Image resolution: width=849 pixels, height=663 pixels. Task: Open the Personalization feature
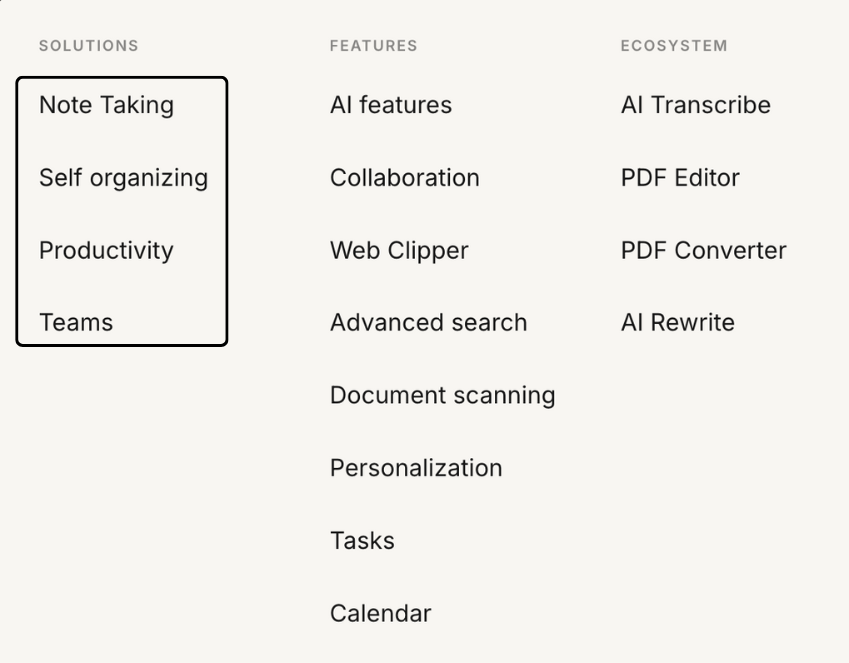tap(416, 467)
